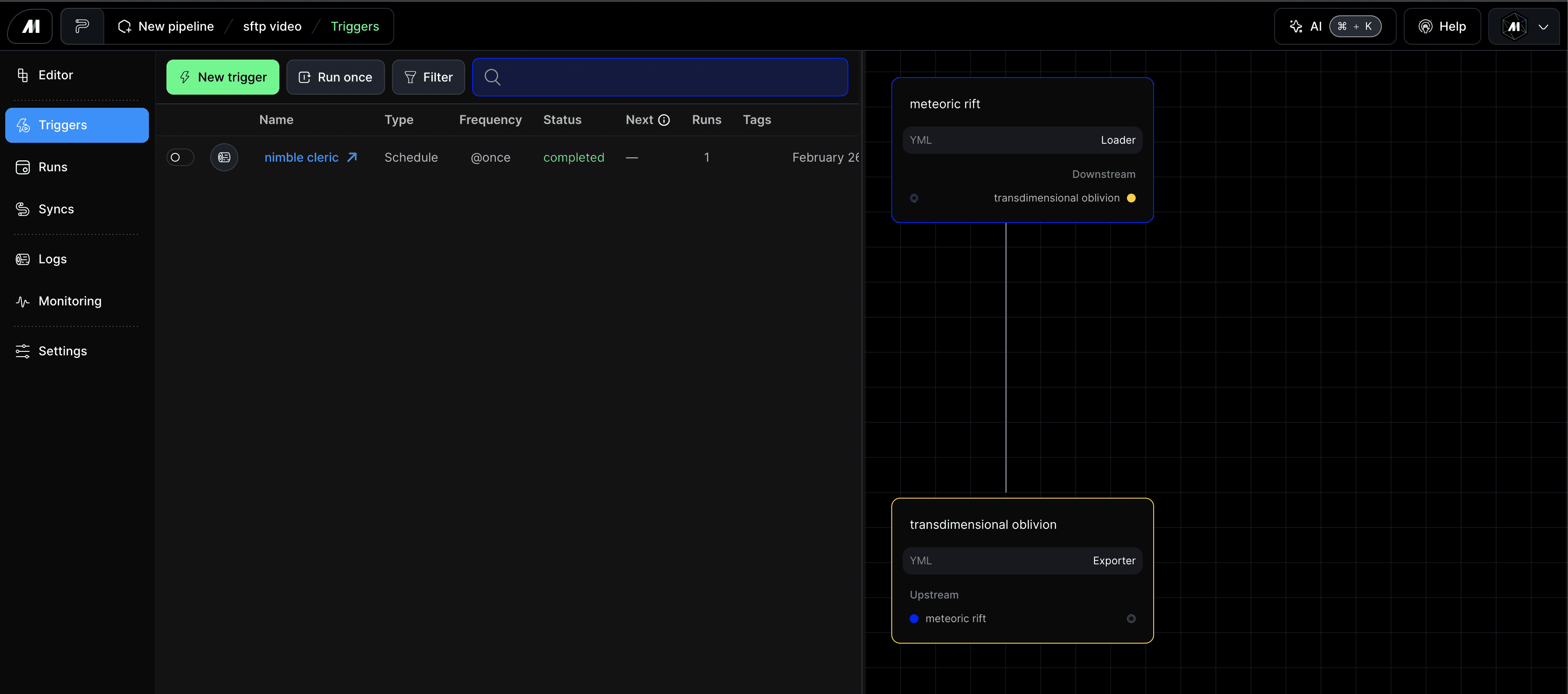Click the Name column header
This screenshot has height=694, width=1568.
pyautogui.click(x=276, y=119)
